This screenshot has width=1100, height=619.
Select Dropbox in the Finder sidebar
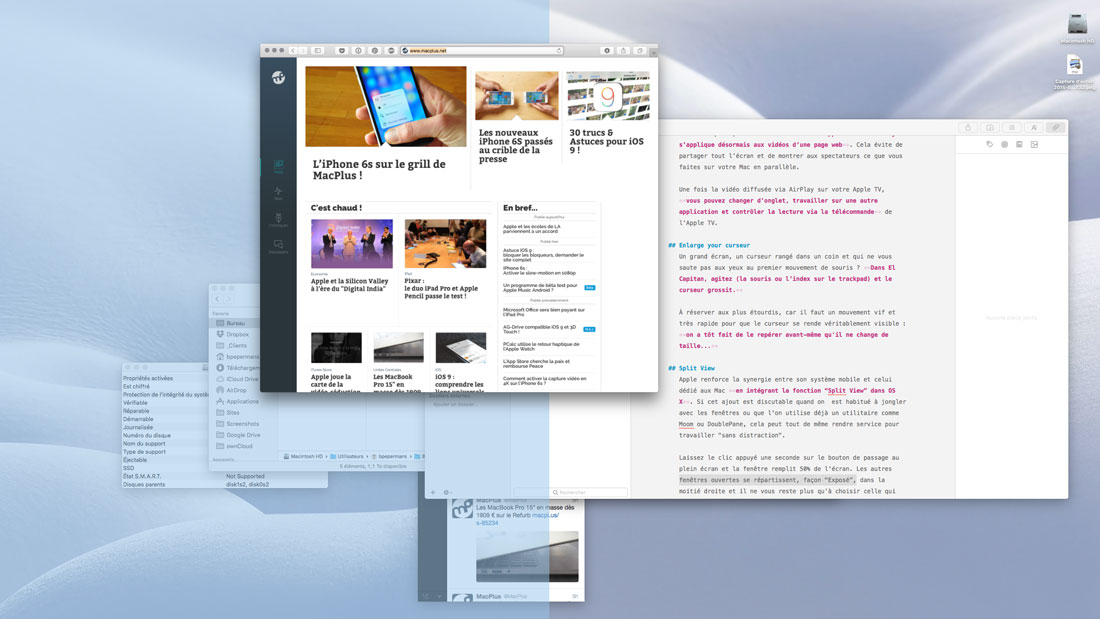pos(237,335)
